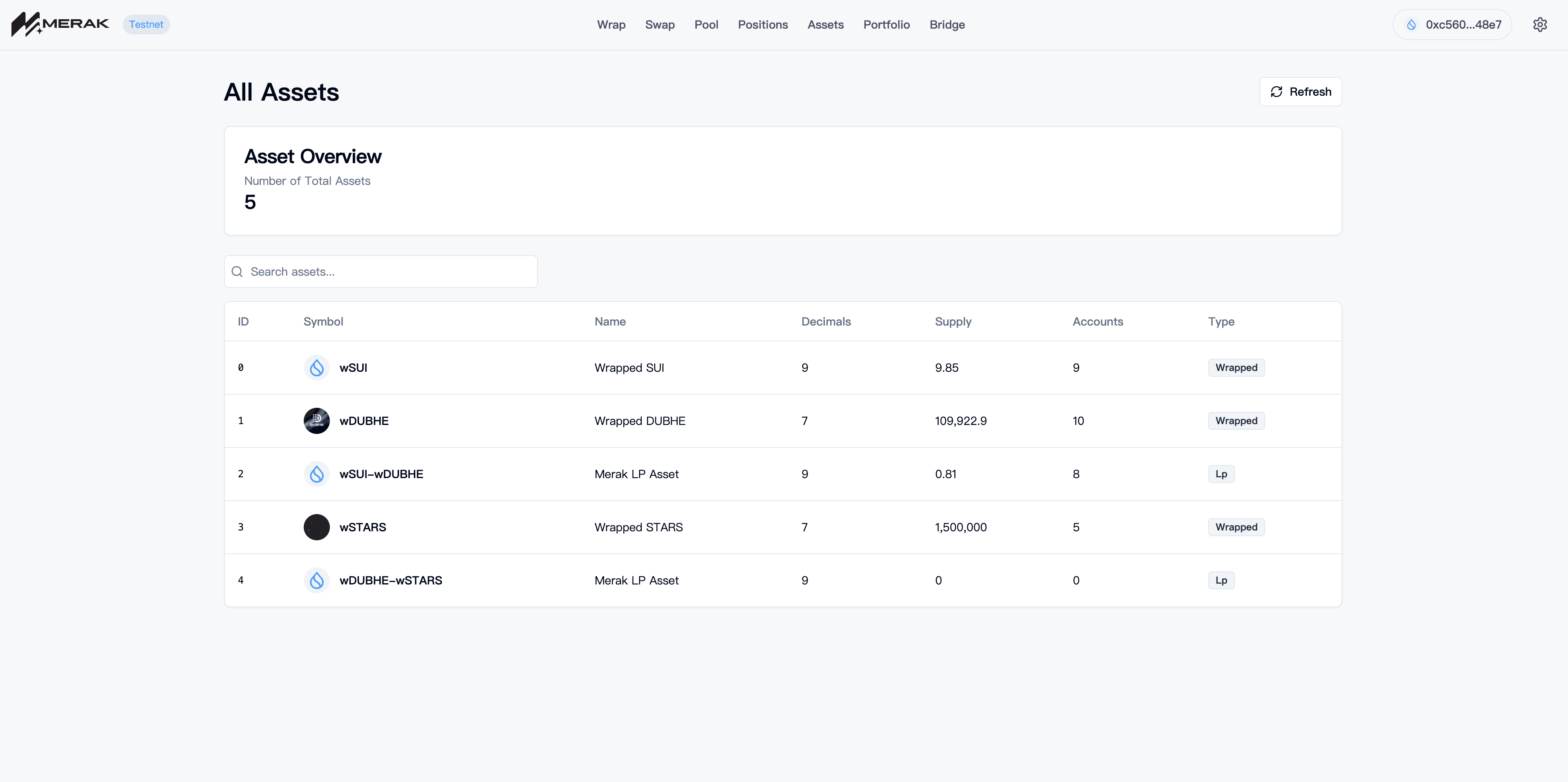
Task: Click the Wrapped DUBHE name cell
Action: point(640,421)
